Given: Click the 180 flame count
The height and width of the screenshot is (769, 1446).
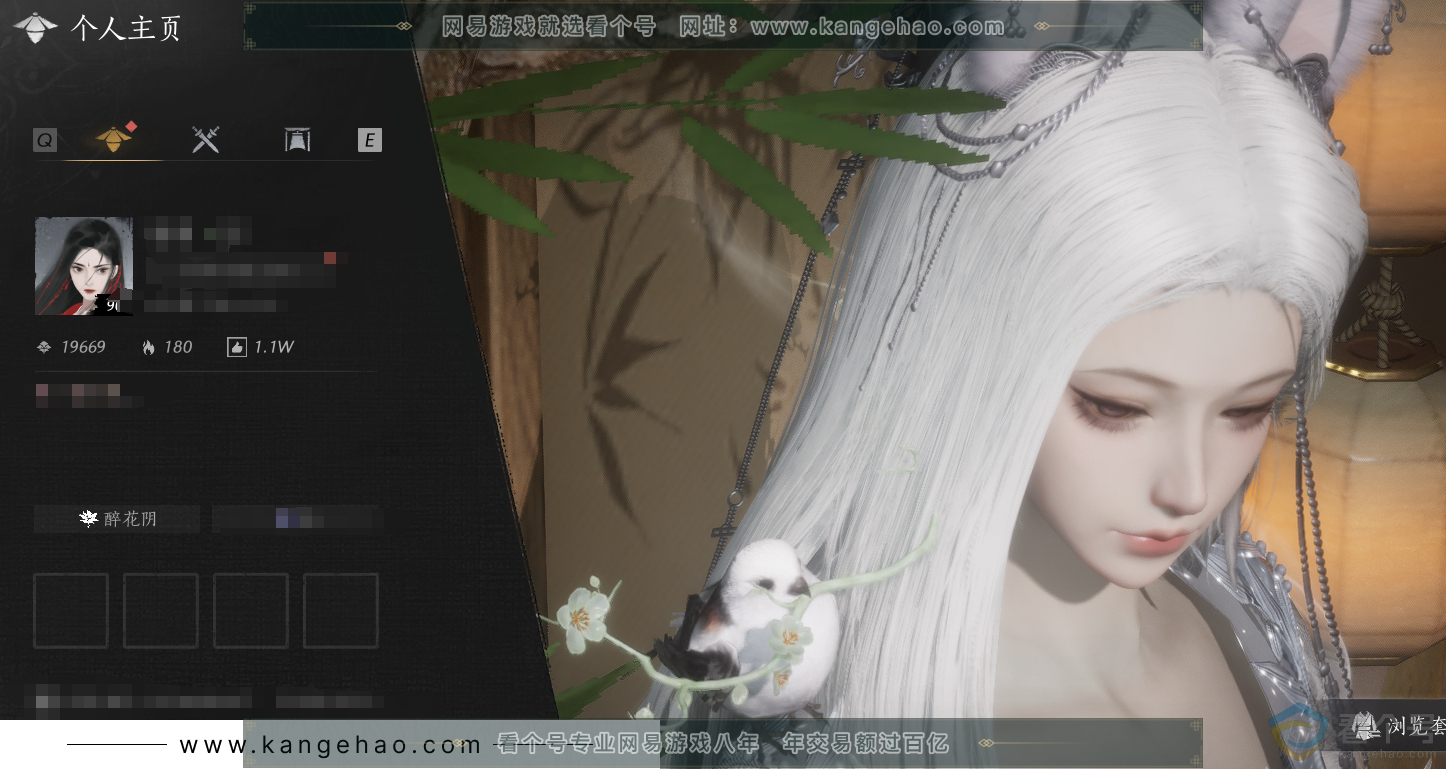Looking at the screenshot, I should tap(178, 347).
